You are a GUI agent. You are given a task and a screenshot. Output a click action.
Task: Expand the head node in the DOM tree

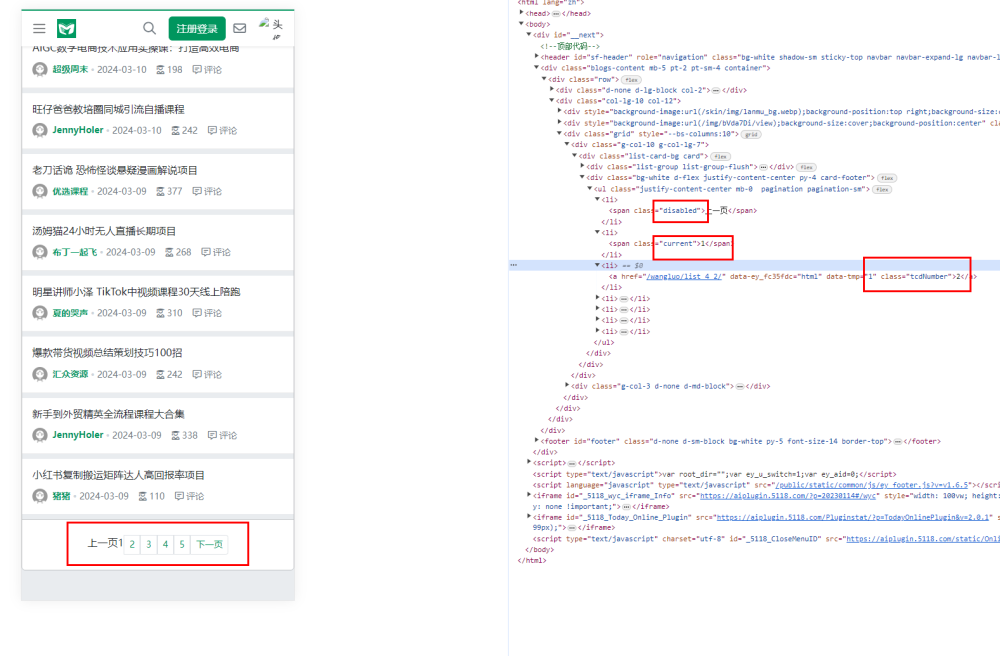click(522, 13)
